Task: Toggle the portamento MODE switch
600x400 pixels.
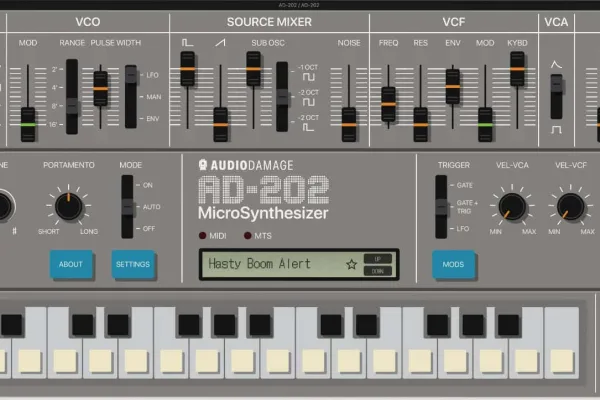Action: (127, 207)
